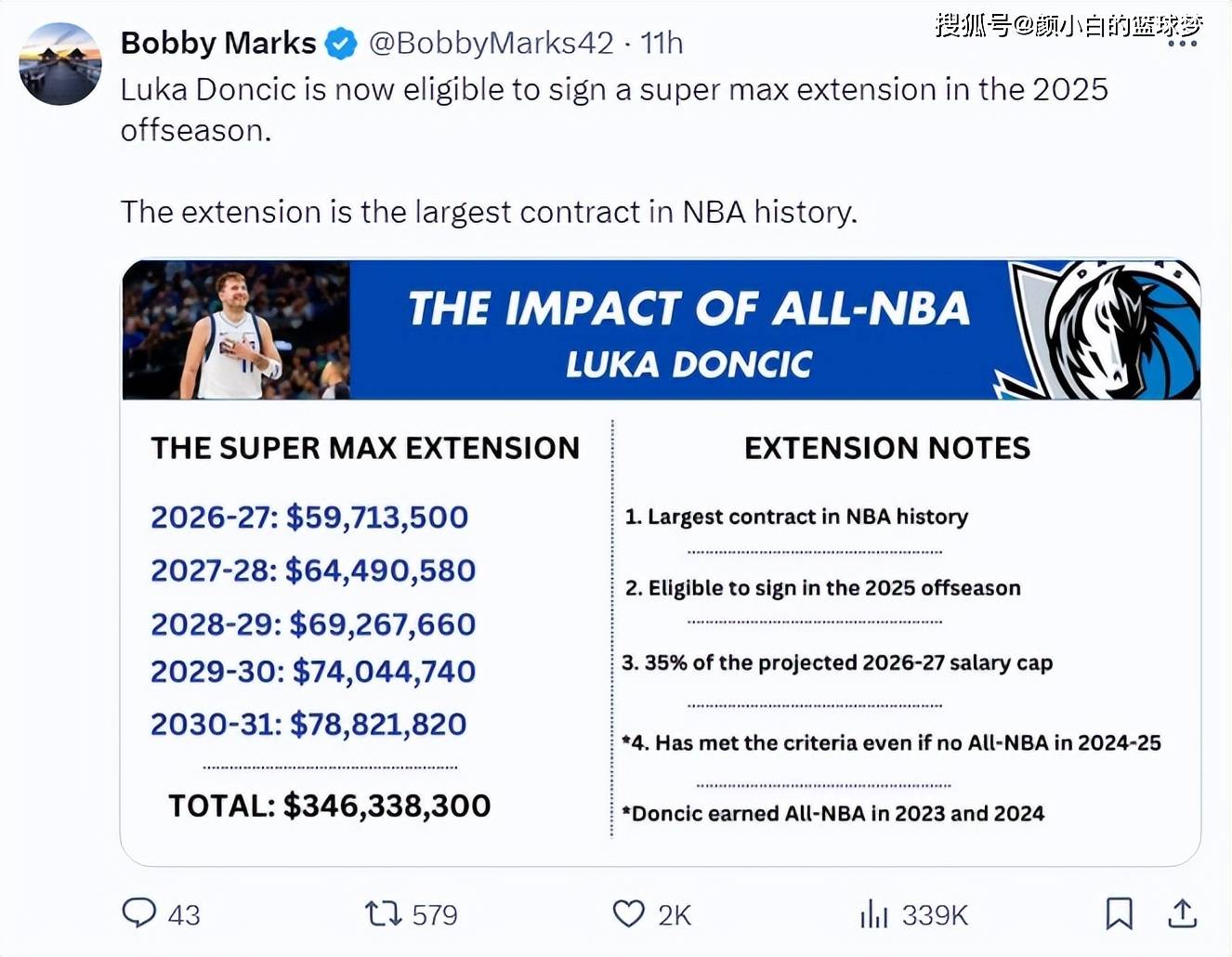Click the reply speech bubble icon

coord(139,913)
